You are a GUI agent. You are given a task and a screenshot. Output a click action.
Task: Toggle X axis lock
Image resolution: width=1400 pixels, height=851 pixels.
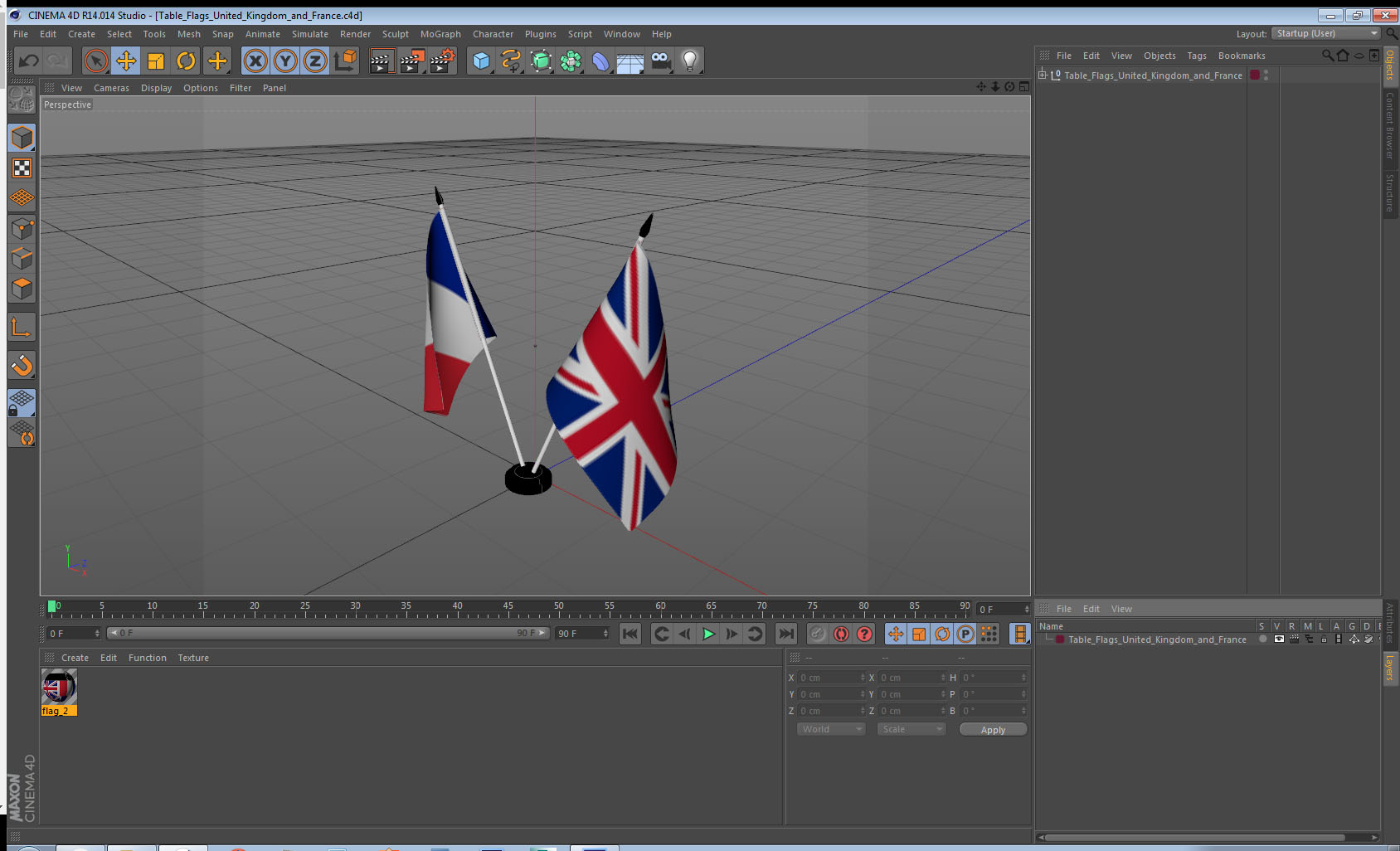[255, 61]
